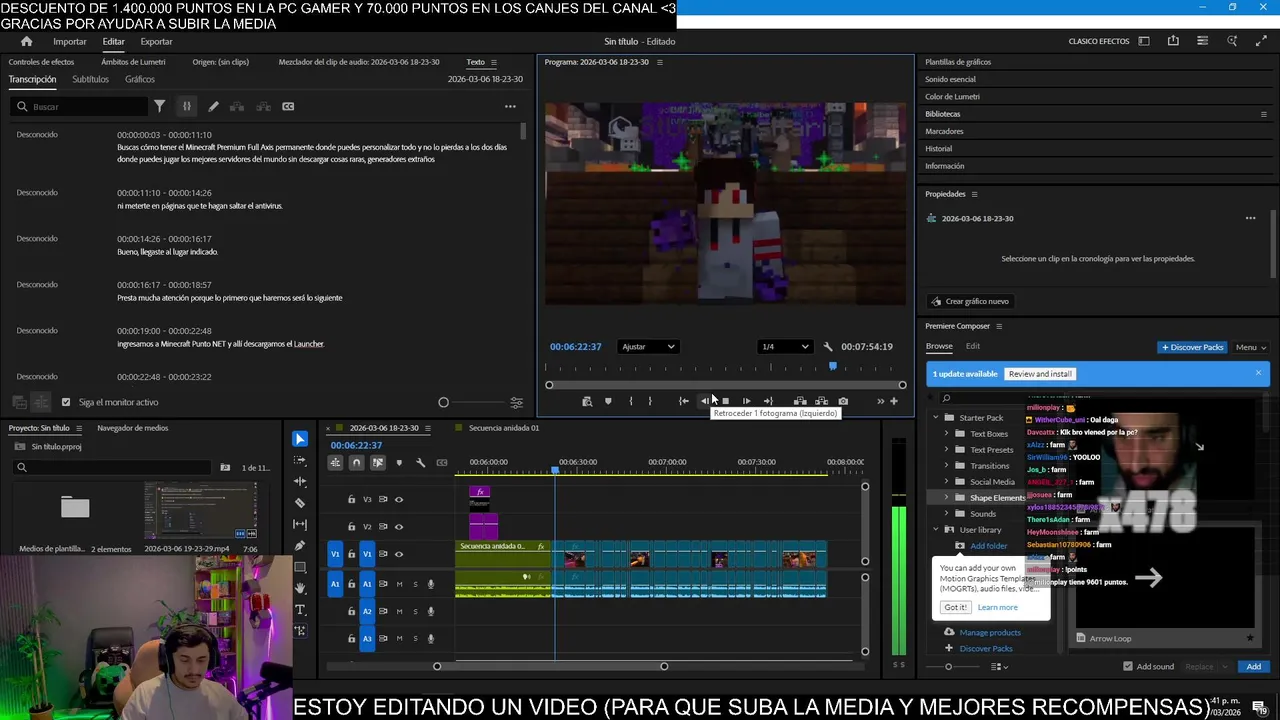Select the Selection tool in timeline toolbar
This screenshot has width=1280, height=720.
coord(300,439)
